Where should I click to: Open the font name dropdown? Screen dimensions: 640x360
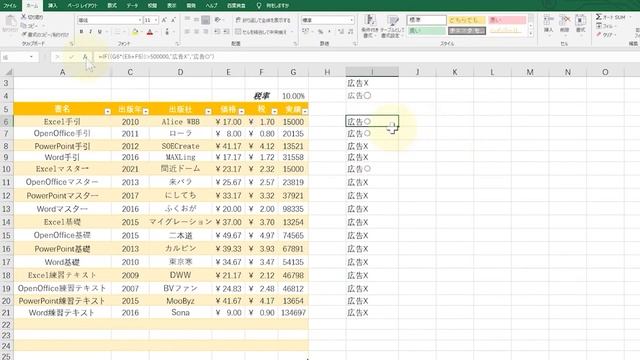pyautogui.click(x=139, y=20)
